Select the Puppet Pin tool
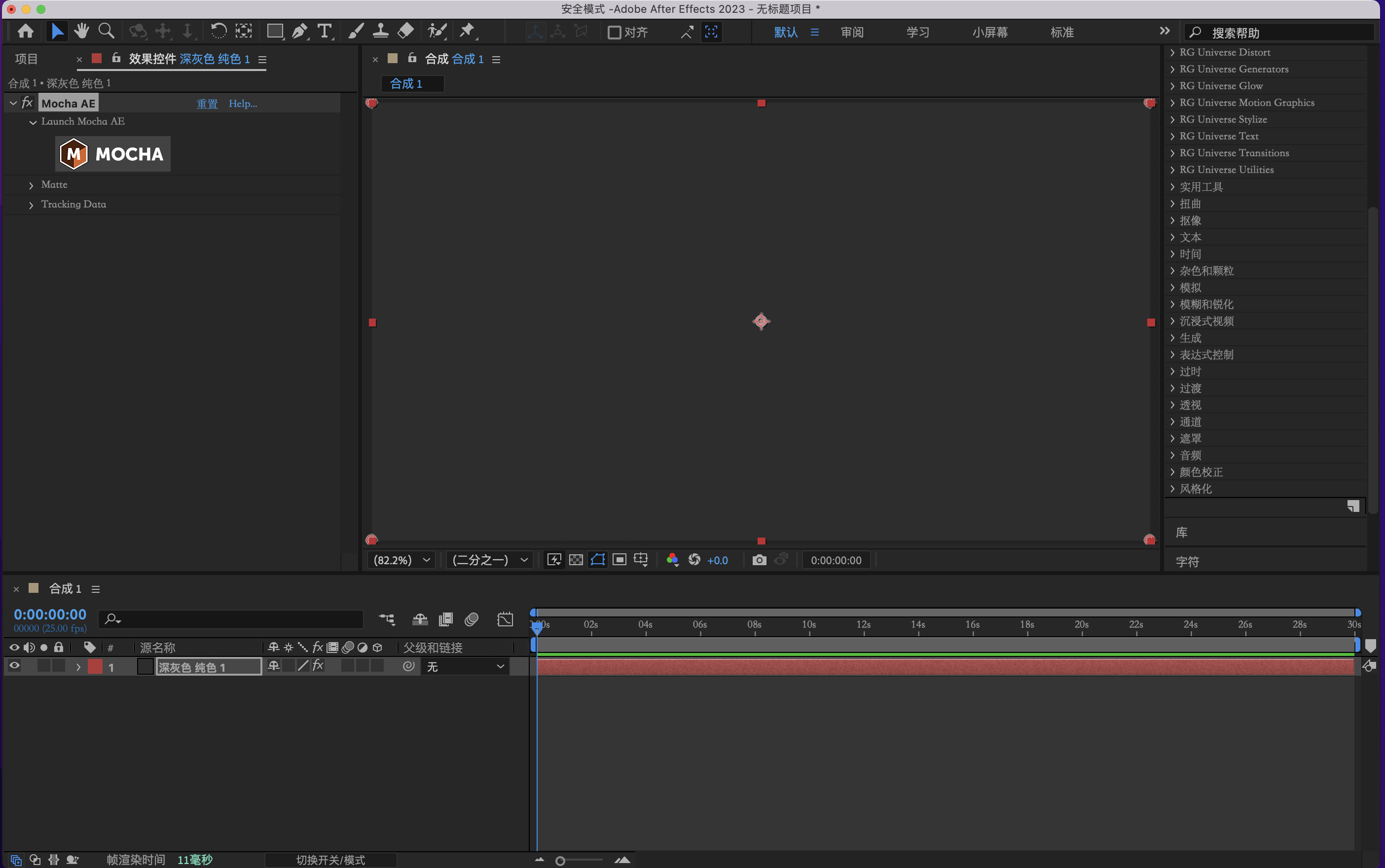1385x868 pixels. 467,32
